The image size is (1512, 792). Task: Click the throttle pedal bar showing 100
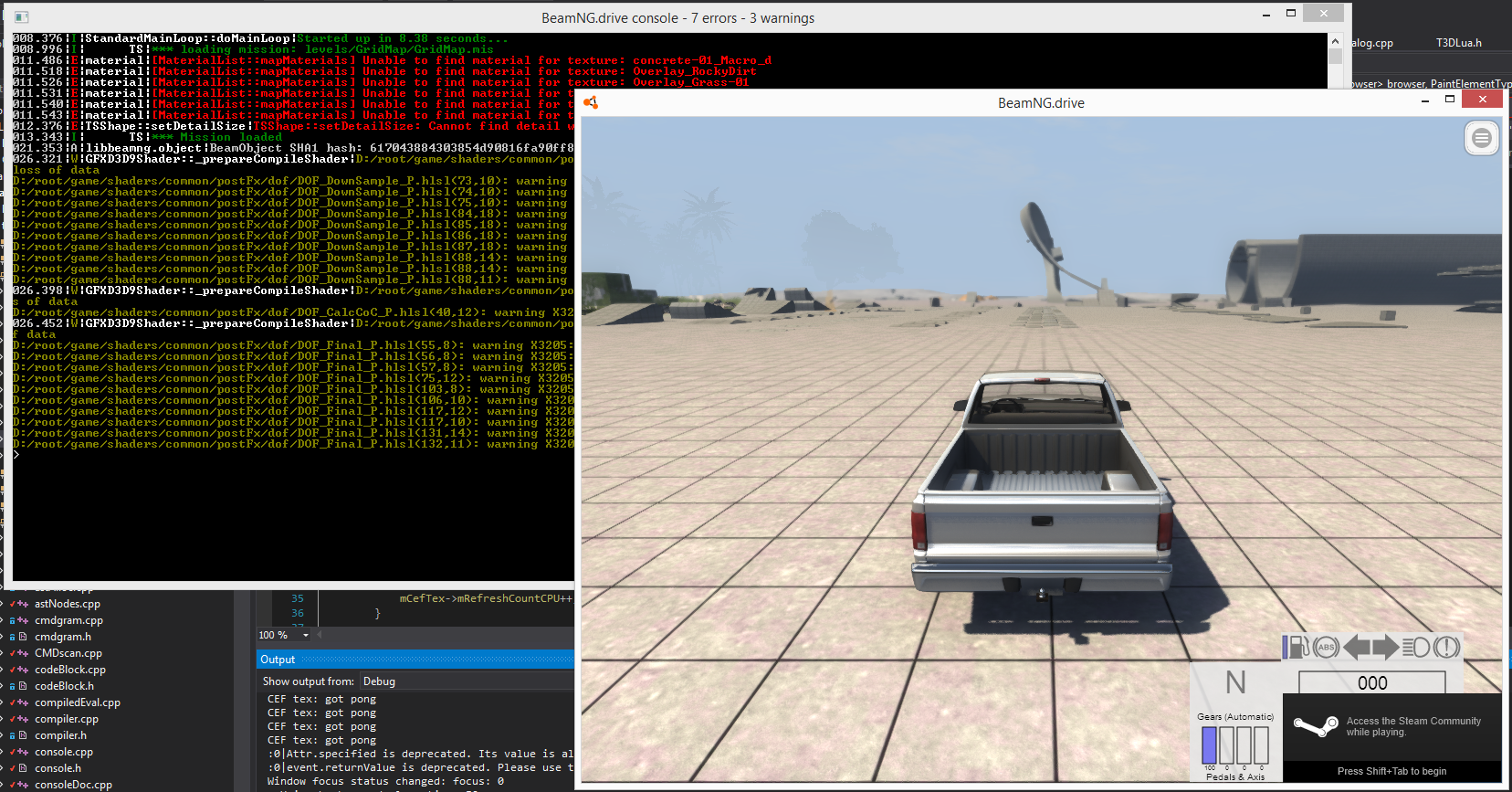(x=1209, y=744)
